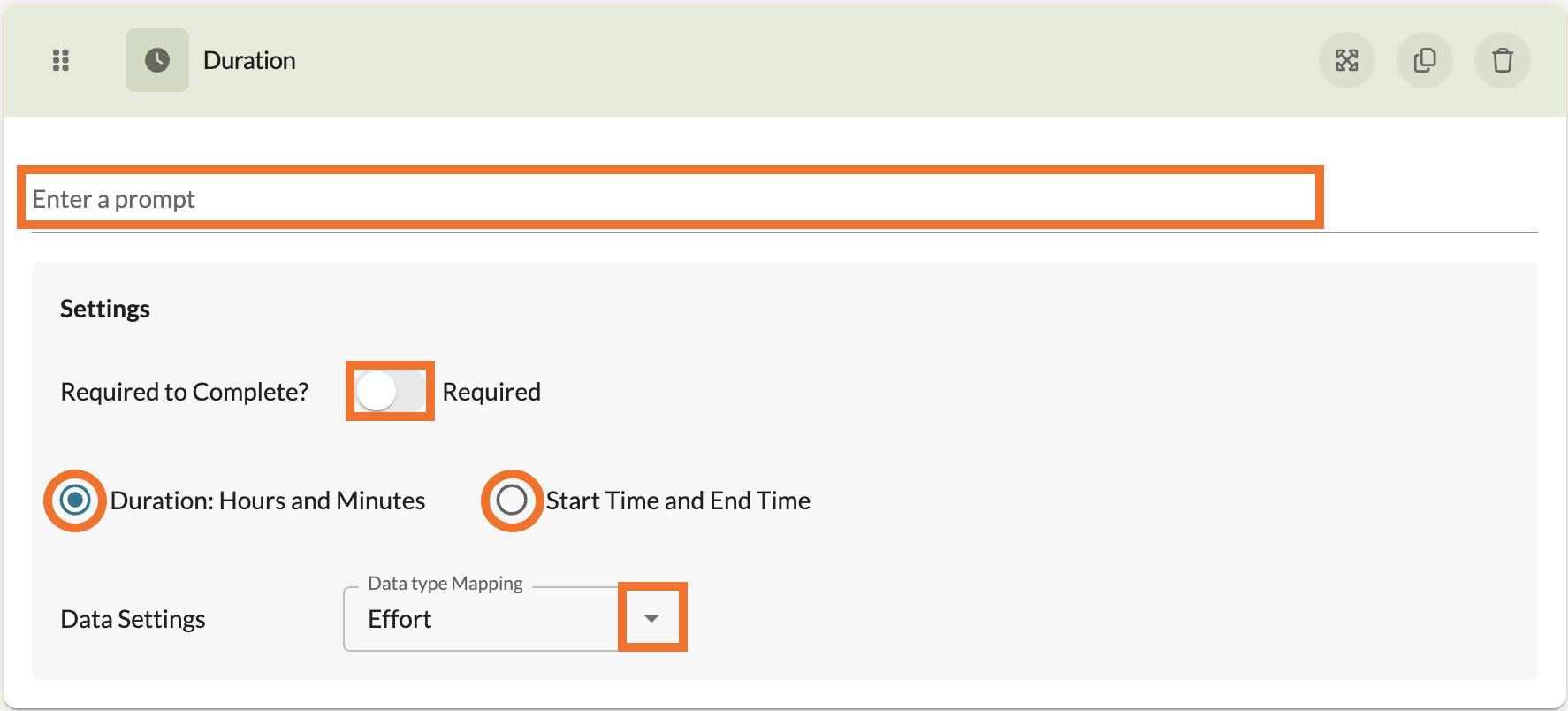Click the Duration title text in header

pyautogui.click(x=249, y=60)
